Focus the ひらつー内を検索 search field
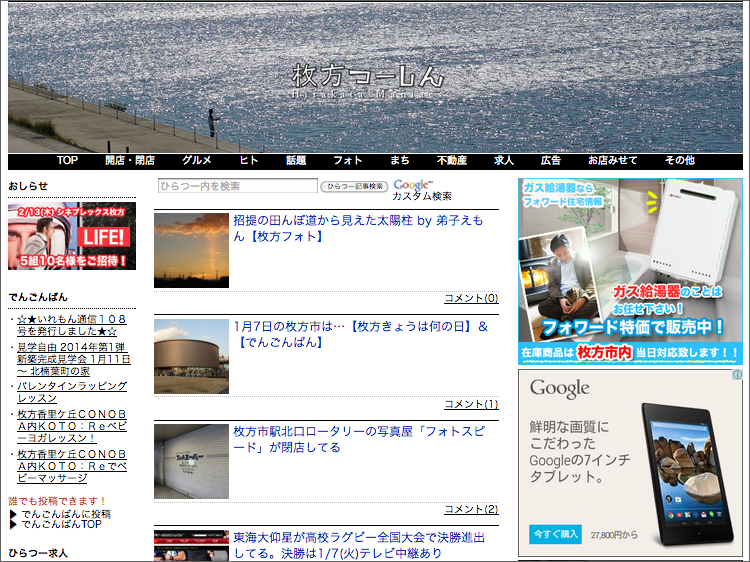This screenshot has width=750, height=562. click(x=238, y=186)
